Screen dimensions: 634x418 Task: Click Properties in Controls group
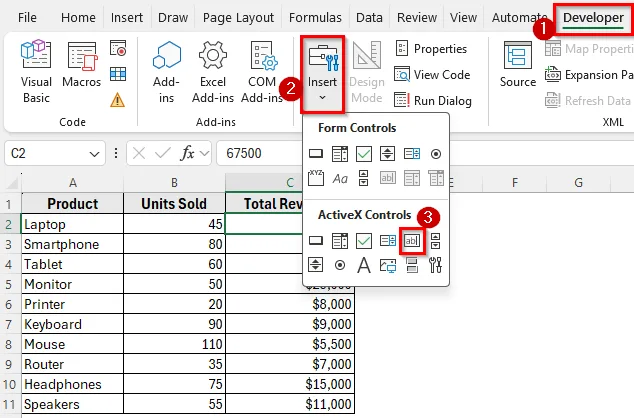click(431, 49)
